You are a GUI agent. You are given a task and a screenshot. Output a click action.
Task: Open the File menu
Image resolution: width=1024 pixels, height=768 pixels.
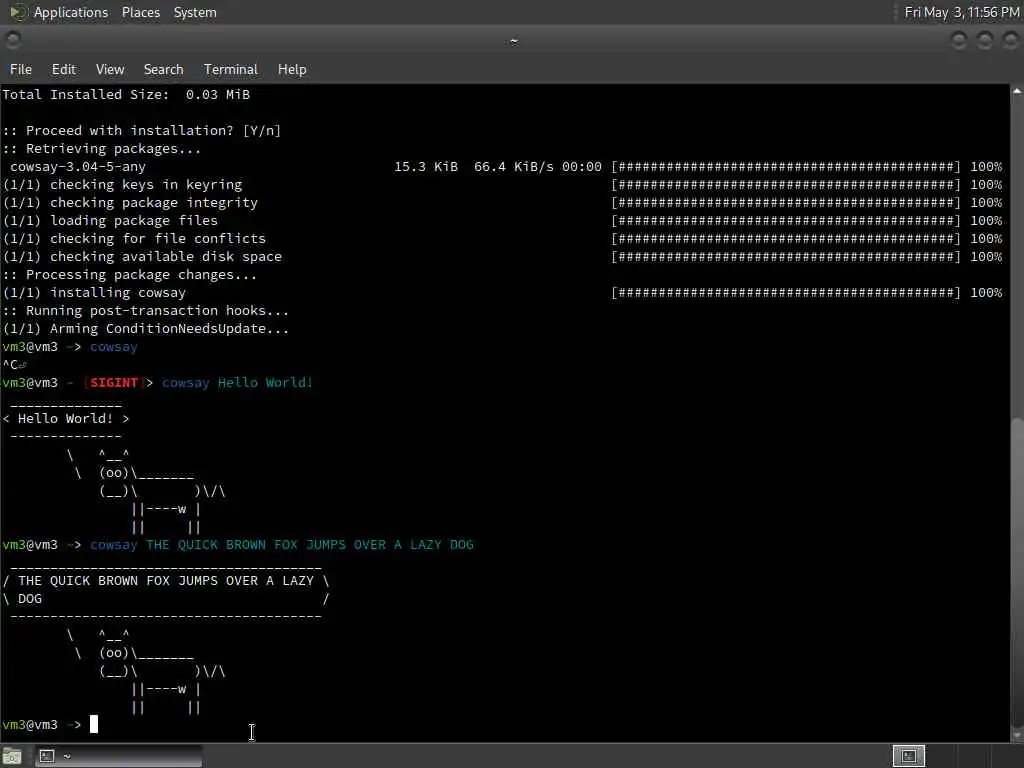pyautogui.click(x=20, y=69)
